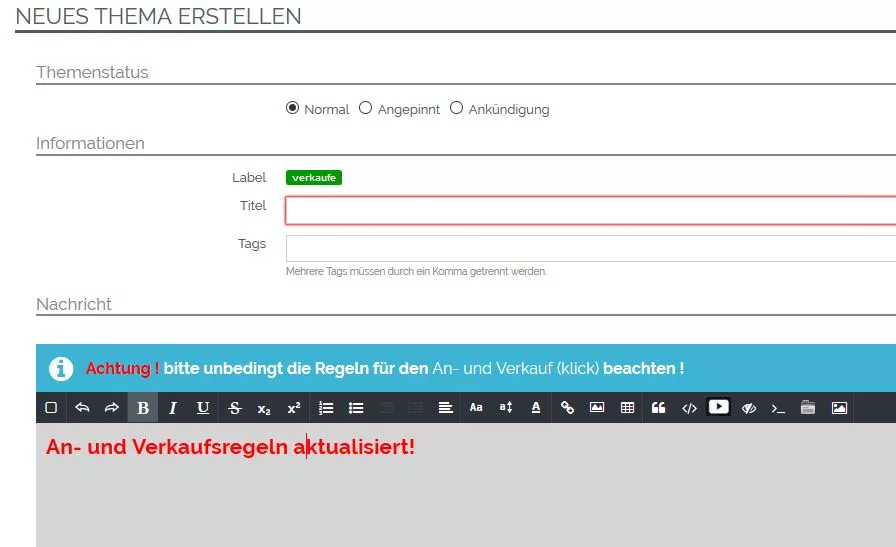The image size is (896, 547).
Task: Insert a bulleted list
Action: tap(356, 408)
